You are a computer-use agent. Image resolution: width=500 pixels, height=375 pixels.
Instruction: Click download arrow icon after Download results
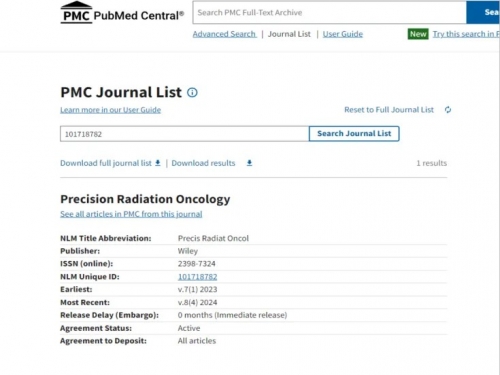[x=249, y=163]
